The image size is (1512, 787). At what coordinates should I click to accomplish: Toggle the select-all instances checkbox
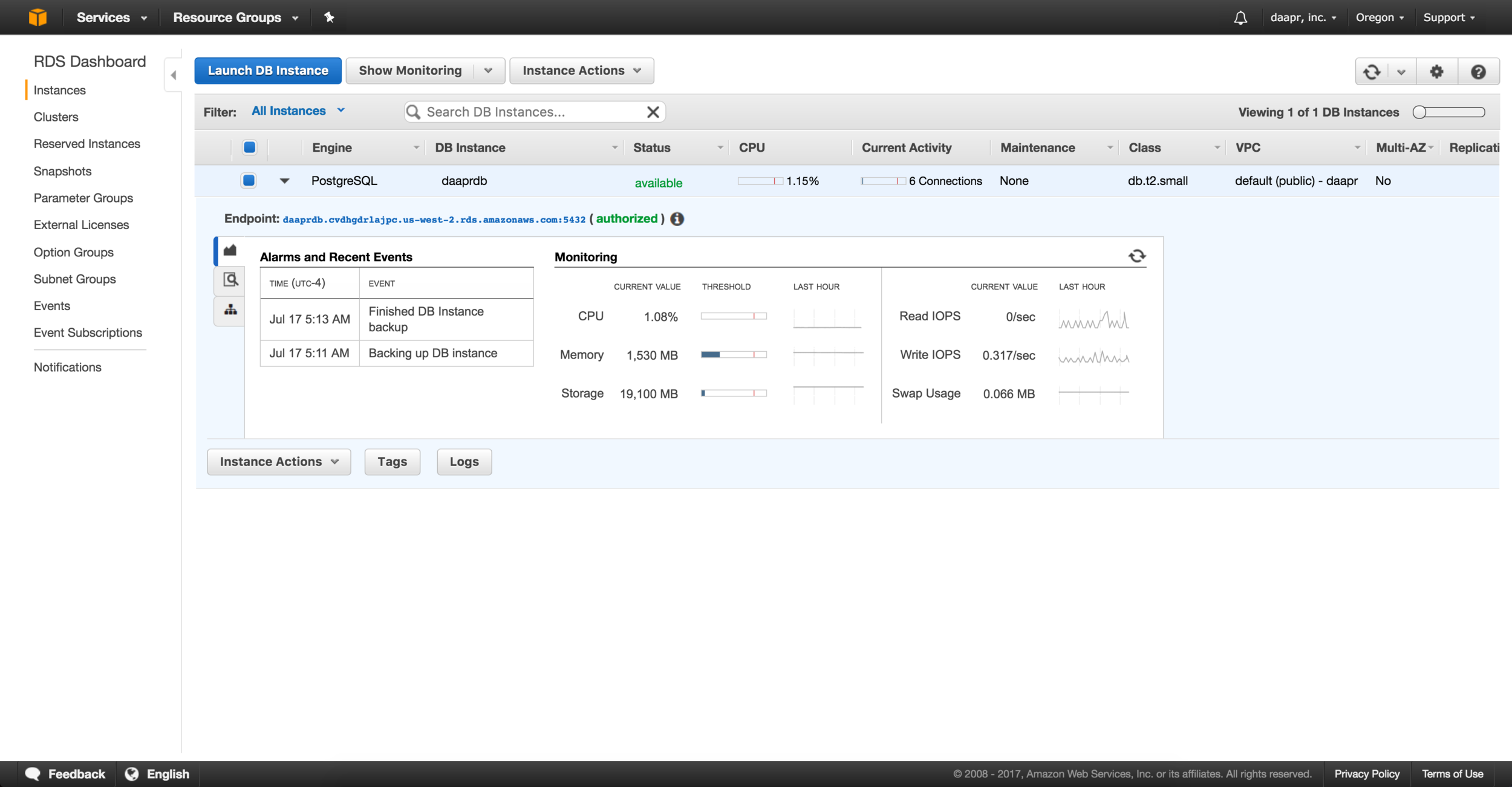pos(250,147)
